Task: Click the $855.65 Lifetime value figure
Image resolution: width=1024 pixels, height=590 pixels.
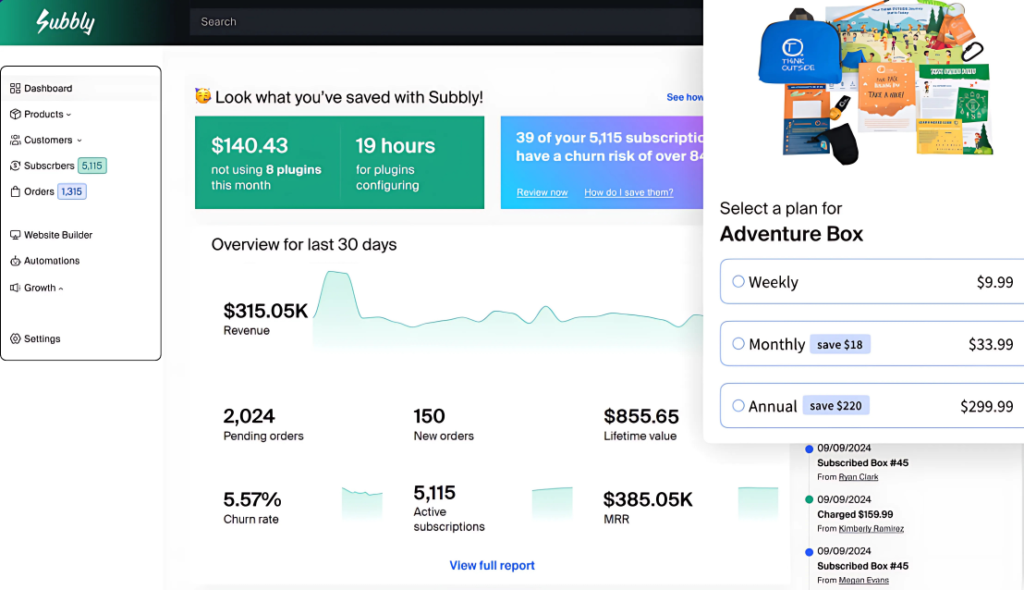Action: click(x=641, y=416)
